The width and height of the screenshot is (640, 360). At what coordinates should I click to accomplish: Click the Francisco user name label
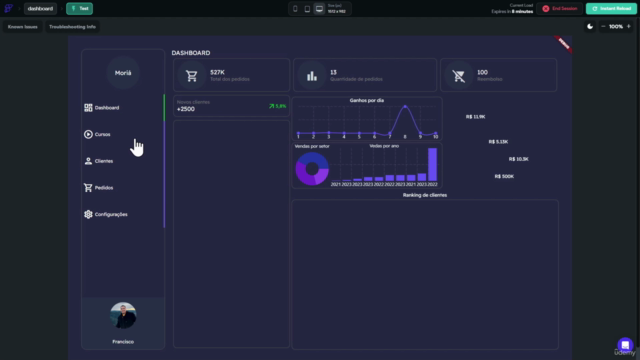coord(123,342)
